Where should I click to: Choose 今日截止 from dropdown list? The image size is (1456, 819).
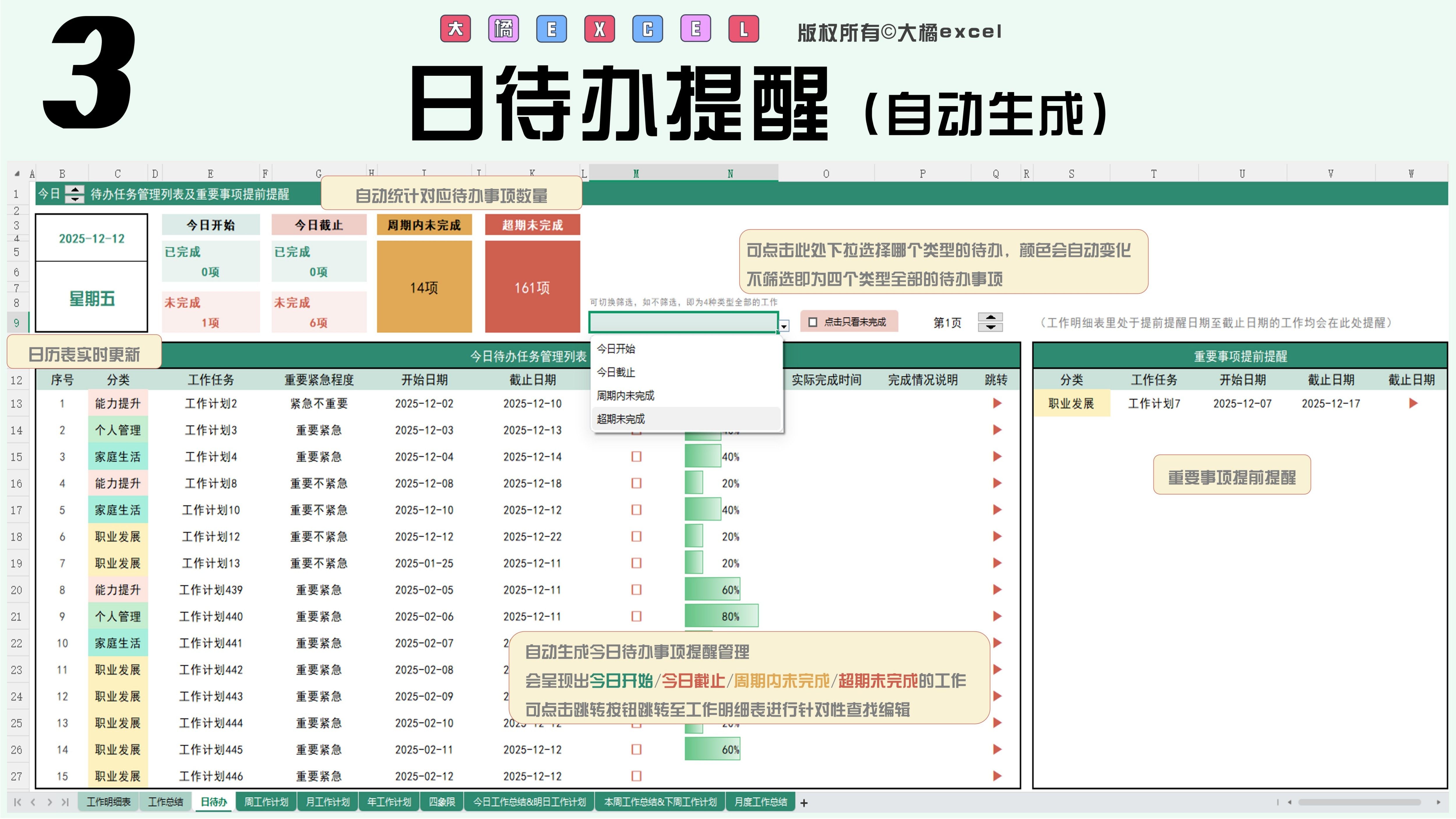tap(616, 372)
